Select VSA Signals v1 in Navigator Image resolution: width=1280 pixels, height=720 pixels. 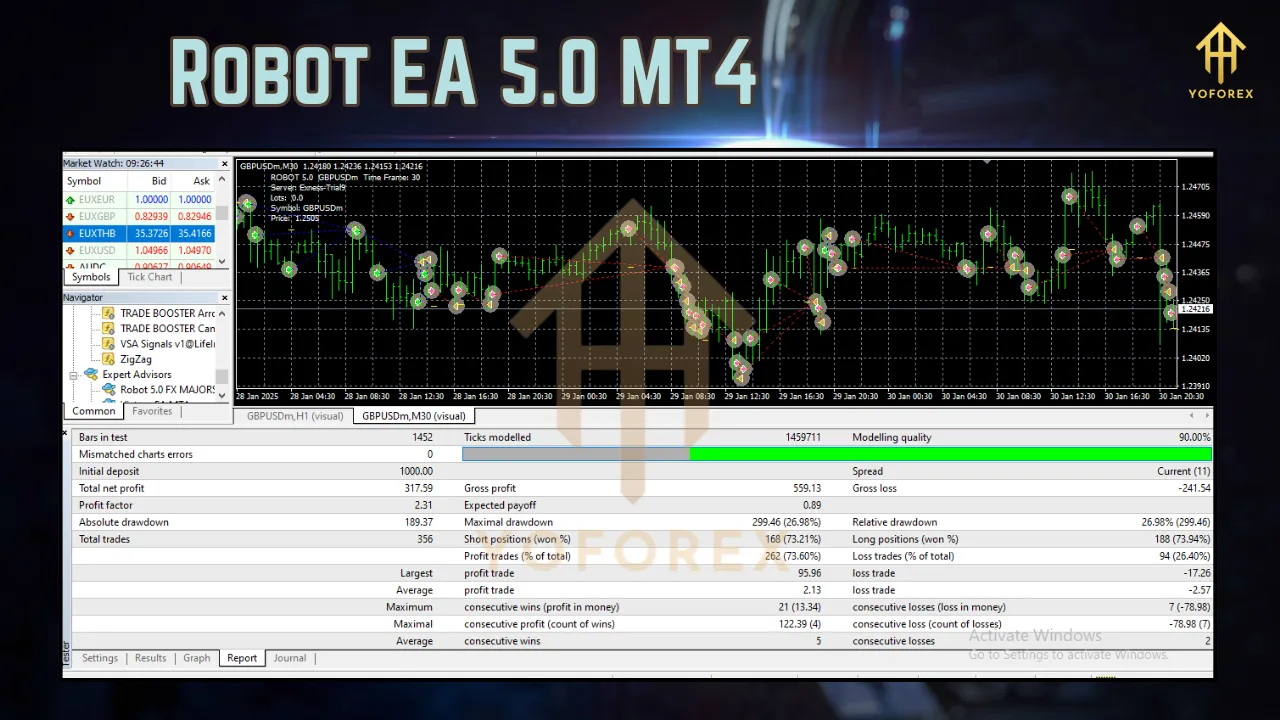click(x=168, y=344)
